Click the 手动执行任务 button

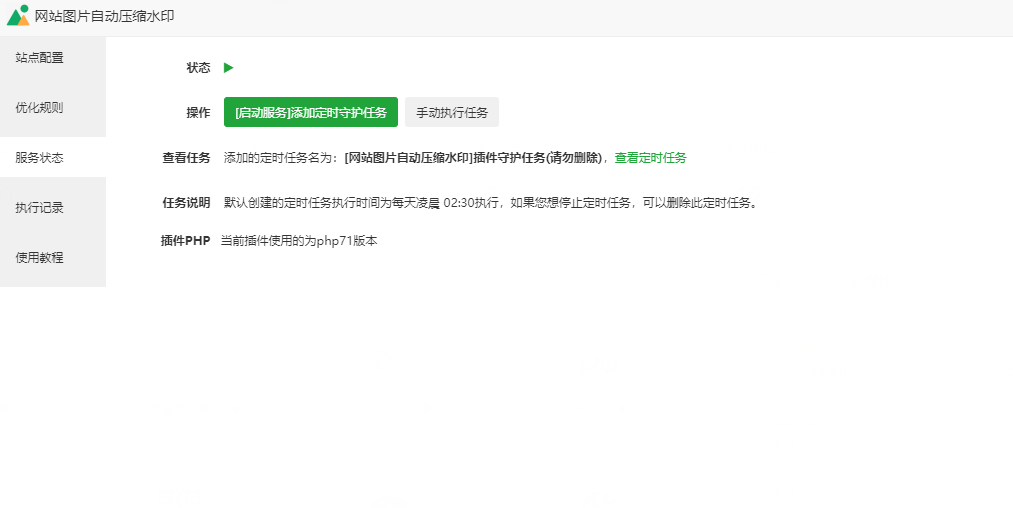(452, 112)
